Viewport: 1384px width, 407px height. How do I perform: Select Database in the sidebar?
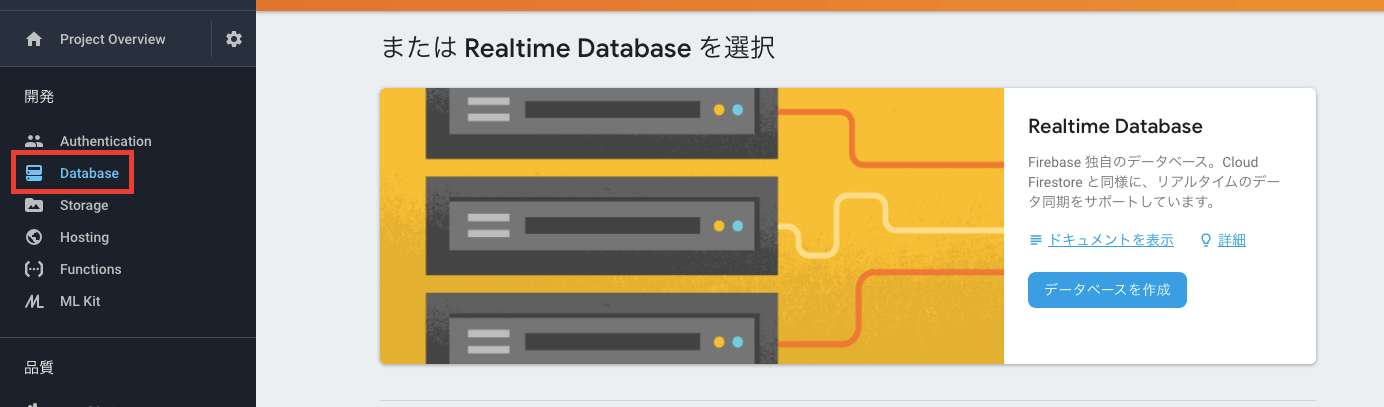pos(89,173)
